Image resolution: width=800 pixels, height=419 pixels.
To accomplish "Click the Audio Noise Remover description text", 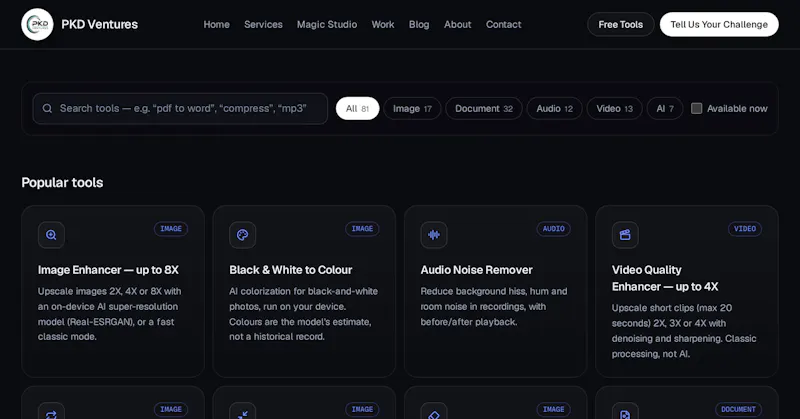I will 494,306.
